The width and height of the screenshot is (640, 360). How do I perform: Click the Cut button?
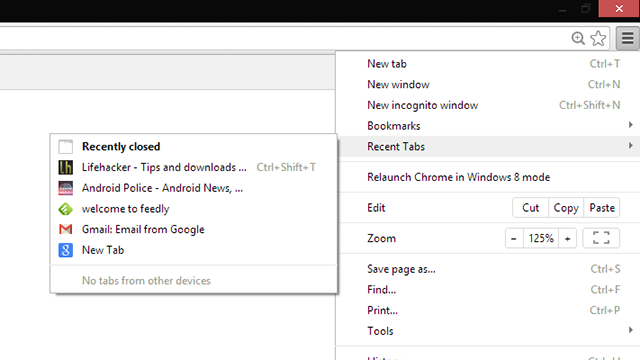coord(531,208)
